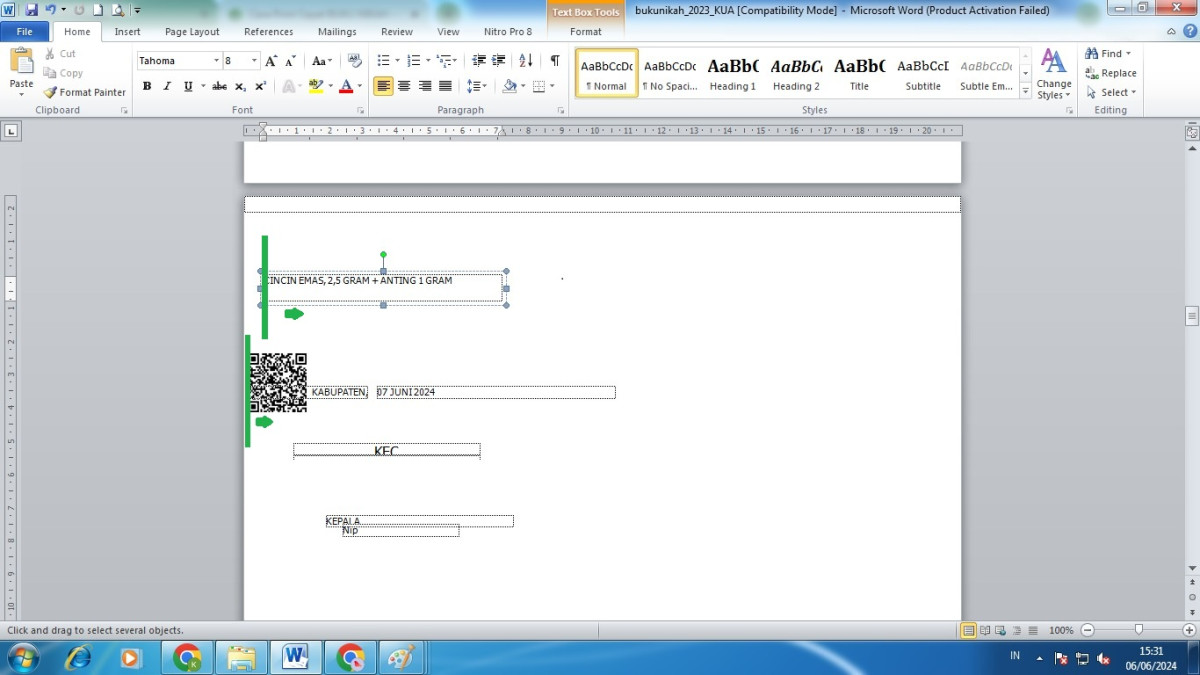
Task: Click the Save icon in Quick Access toolbar
Action: coord(31,10)
